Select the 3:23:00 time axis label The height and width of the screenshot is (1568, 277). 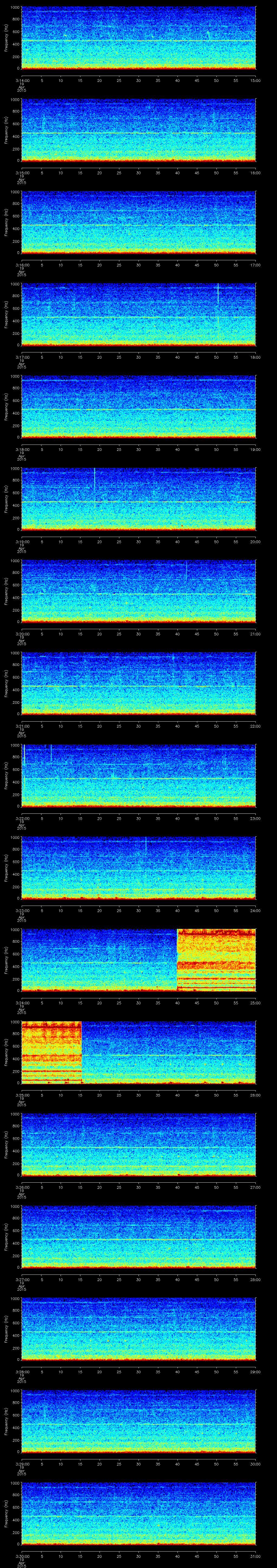(x=22, y=910)
